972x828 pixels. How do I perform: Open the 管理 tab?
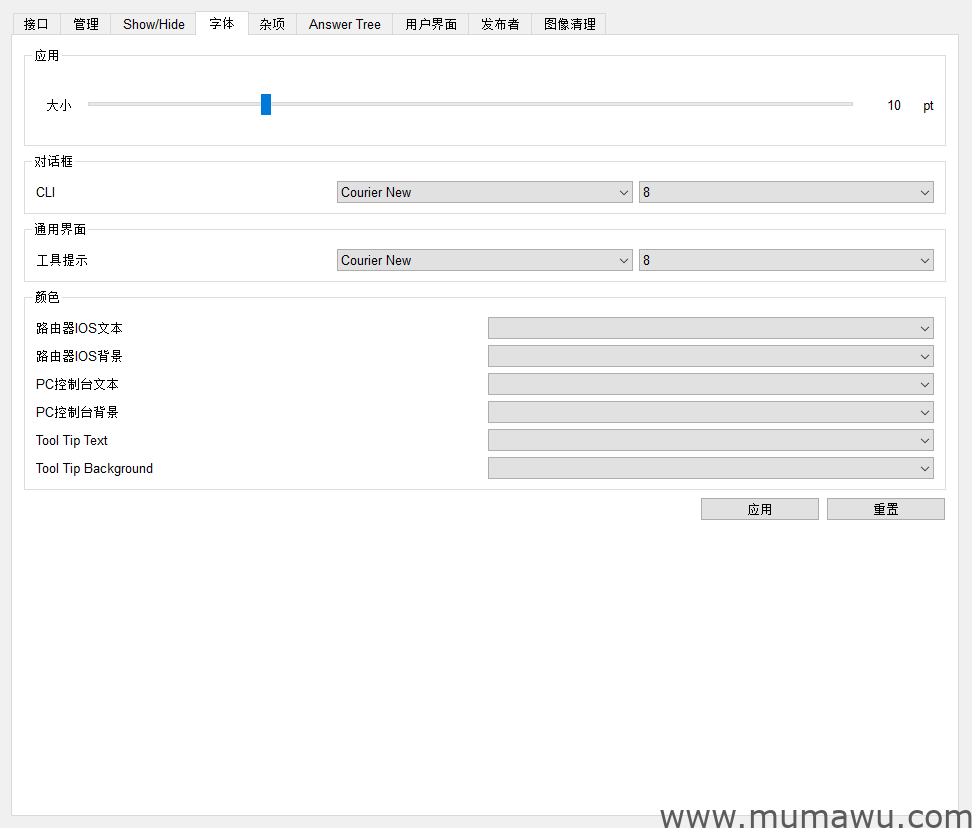click(86, 24)
